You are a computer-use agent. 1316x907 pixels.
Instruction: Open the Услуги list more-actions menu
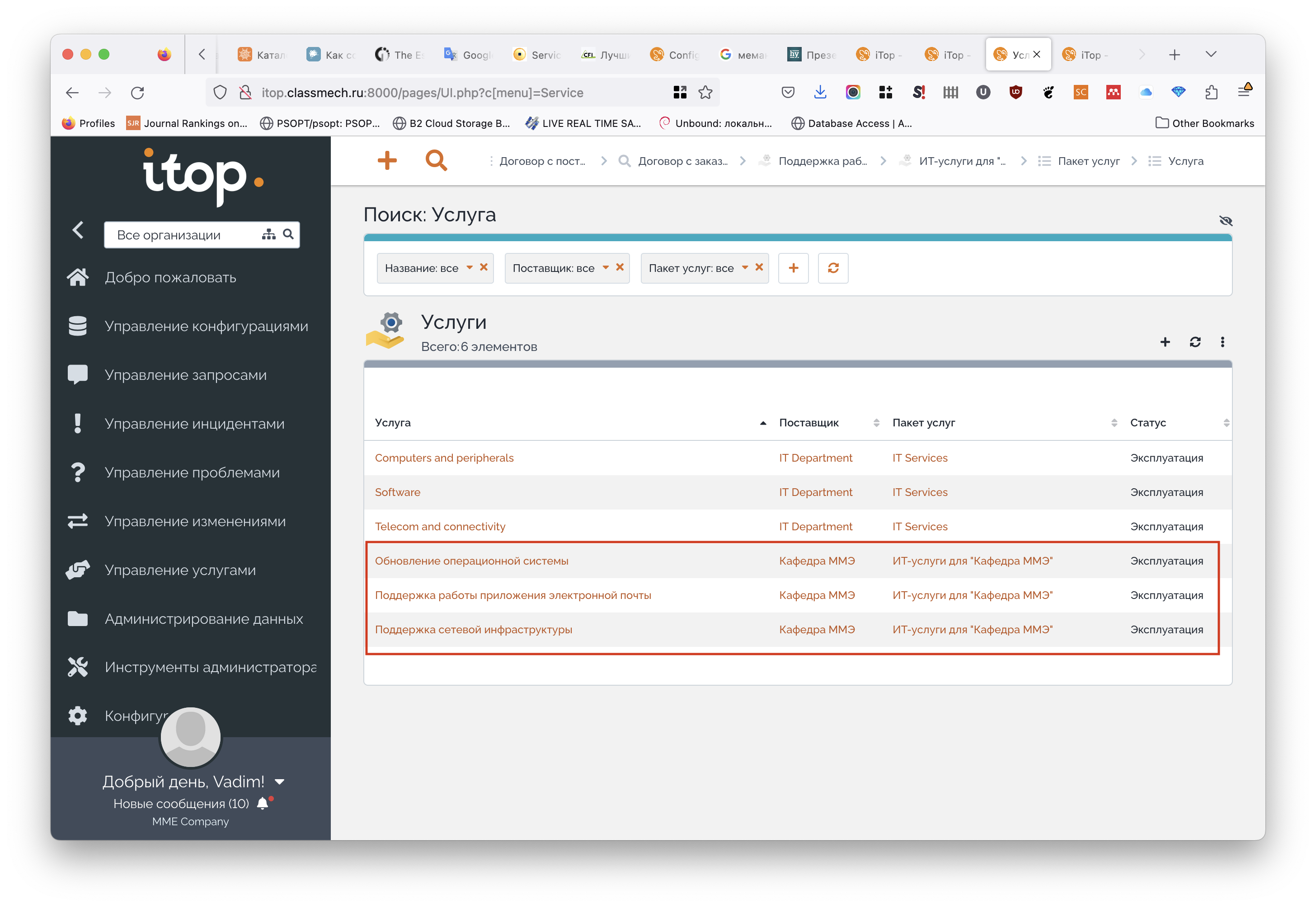tap(1223, 342)
